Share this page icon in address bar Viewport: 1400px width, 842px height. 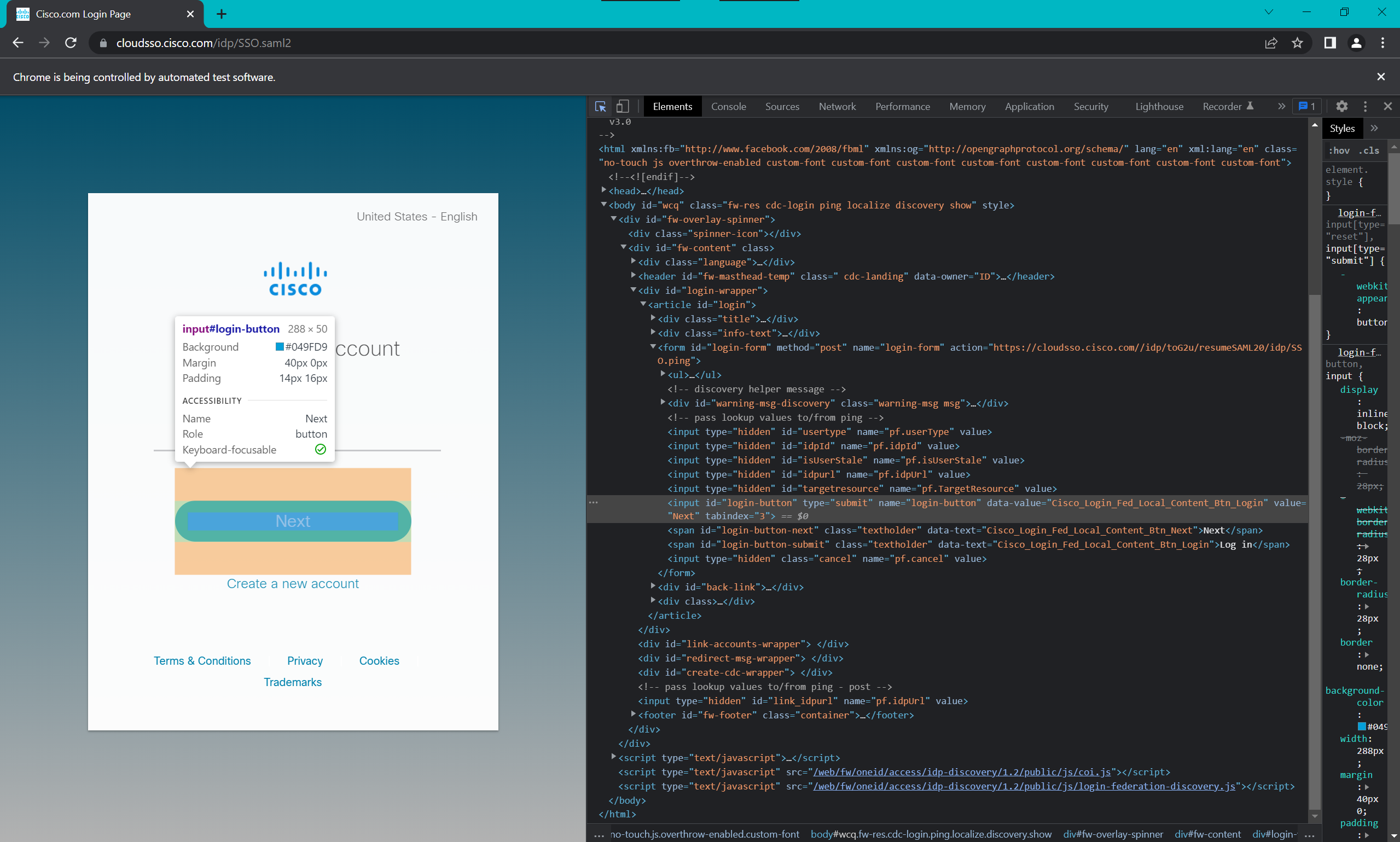(x=1271, y=43)
